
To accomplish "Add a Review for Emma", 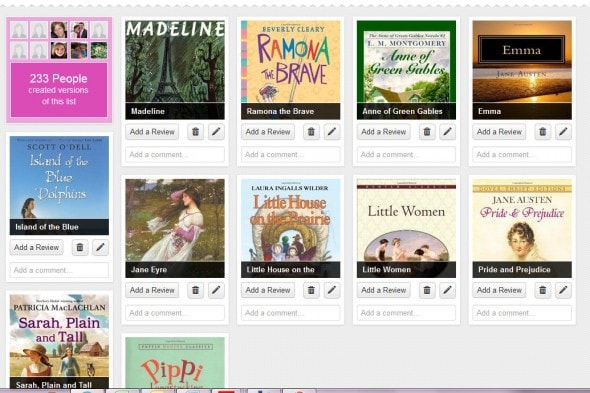I will pos(499,132).
